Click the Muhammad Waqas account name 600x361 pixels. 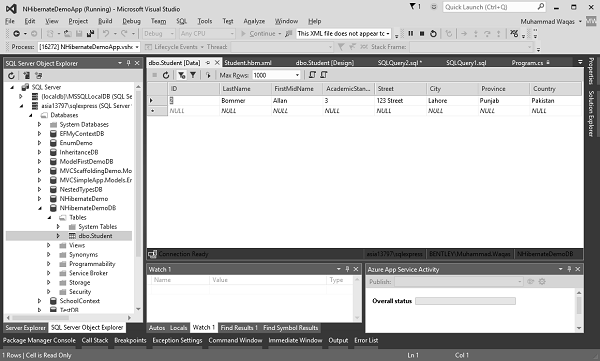tap(547, 21)
